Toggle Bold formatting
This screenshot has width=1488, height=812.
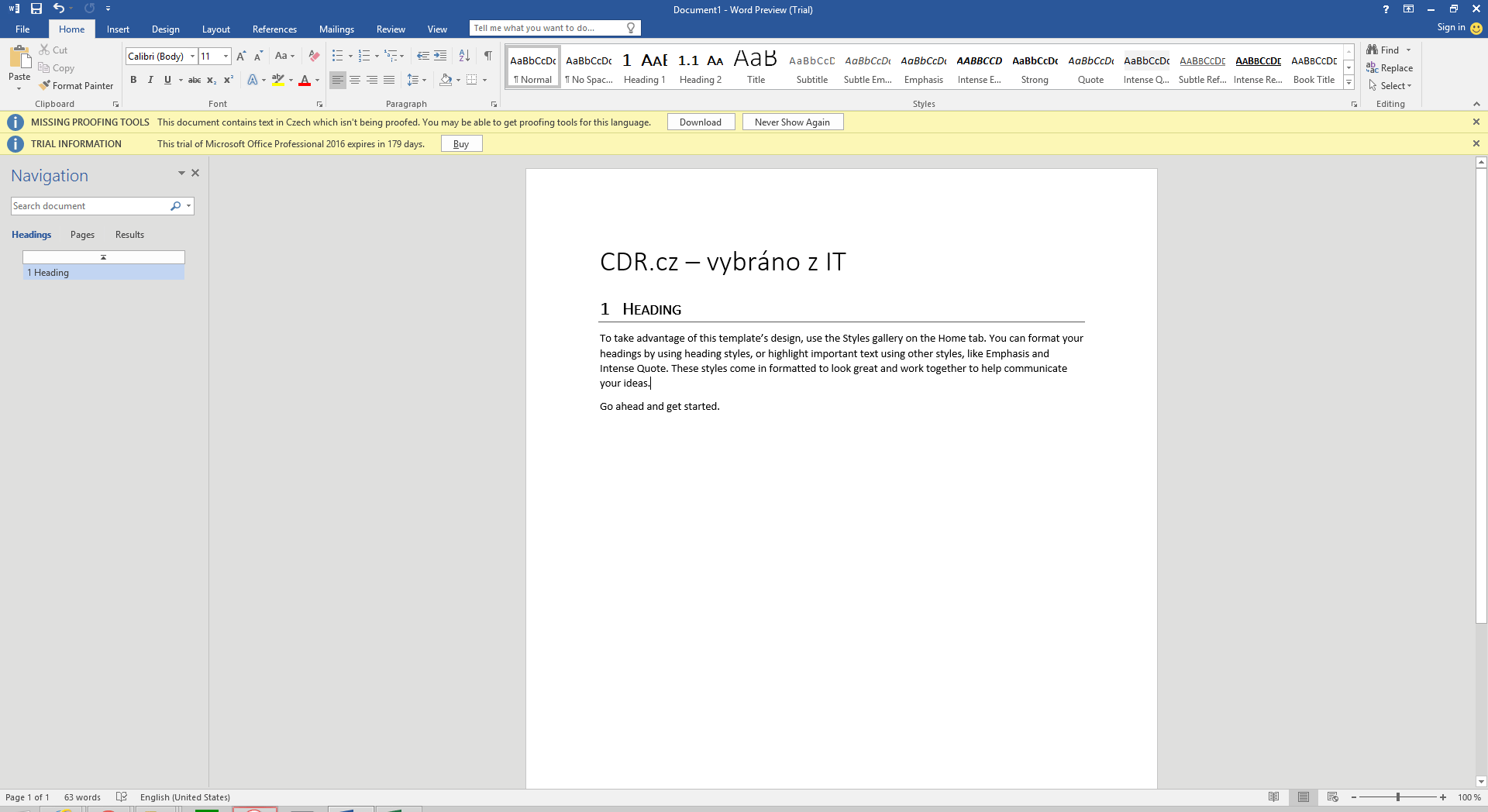(133, 80)
